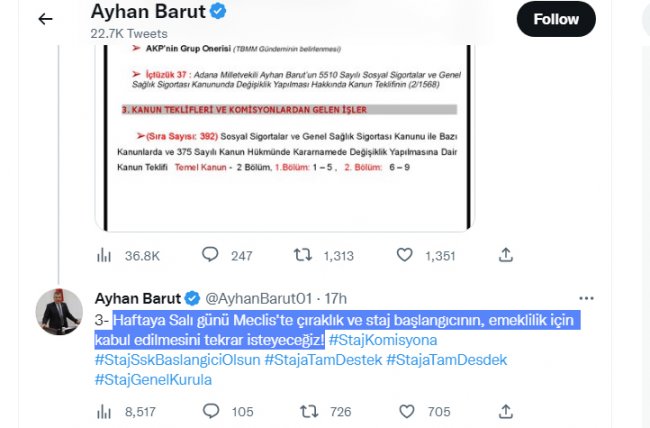Share the first tweet
This screenshot has height=428, width=650.
pos(507,255)
